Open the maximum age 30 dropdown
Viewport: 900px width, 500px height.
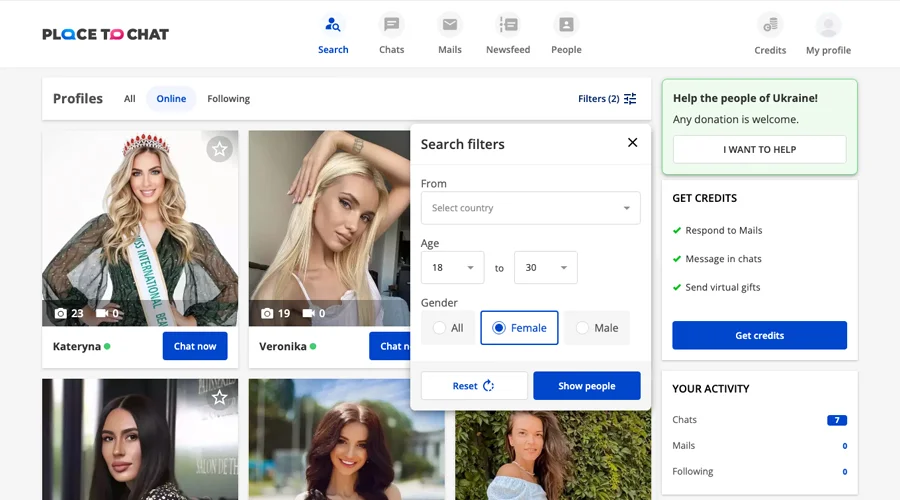coord(545,268)
